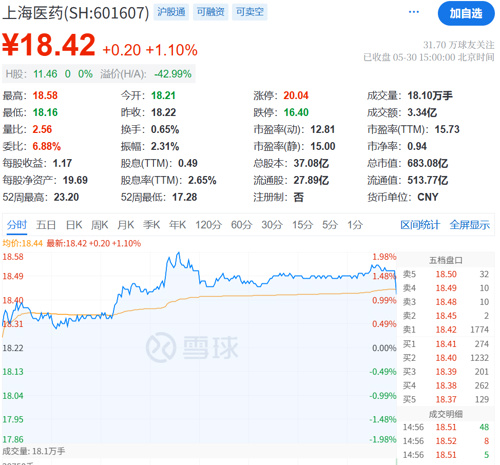The image size is (500, 465).
Task: Switch to 15分 chart tab
Action: [303, 225]
